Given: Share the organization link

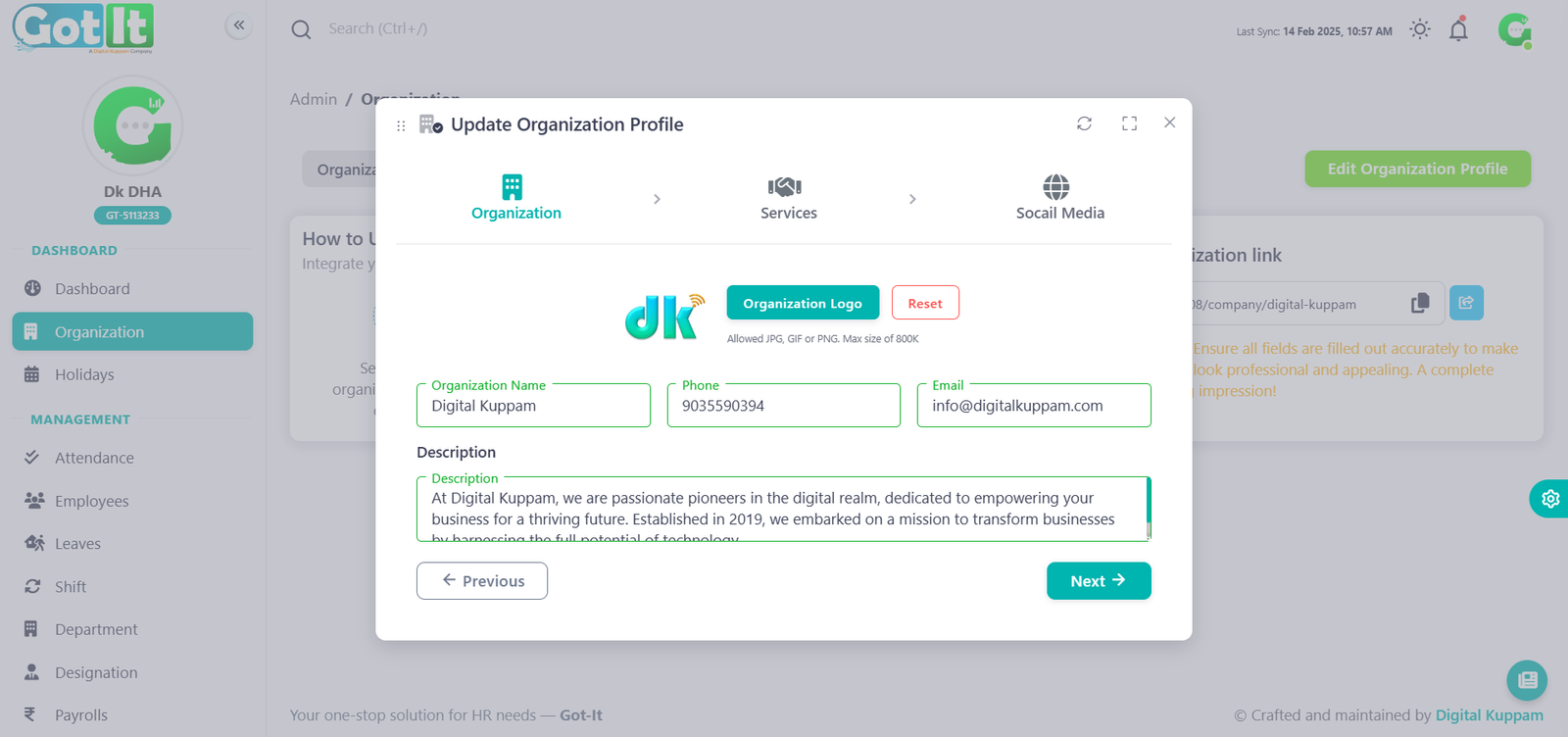Looking at the screenshot, I should pyautogui.click(x=1466, y=303).
